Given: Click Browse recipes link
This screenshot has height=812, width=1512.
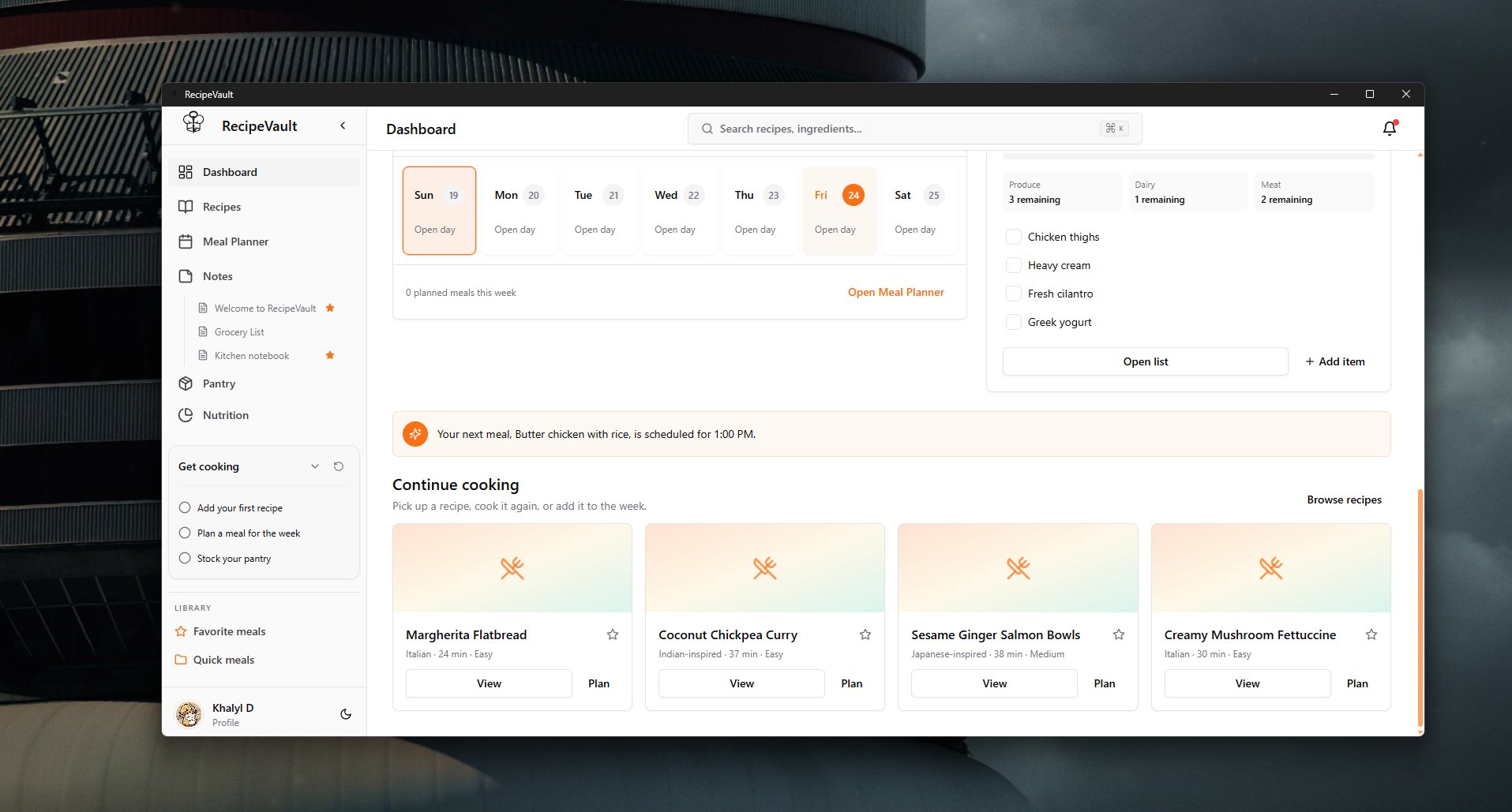Looking at the screenshot, I should tap(1344, 500).
